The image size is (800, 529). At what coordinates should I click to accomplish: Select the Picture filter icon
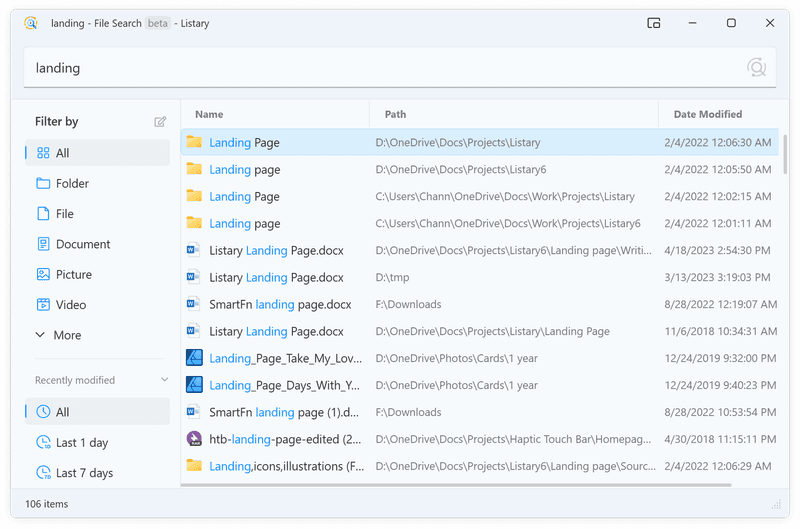(x=43, y=274)
